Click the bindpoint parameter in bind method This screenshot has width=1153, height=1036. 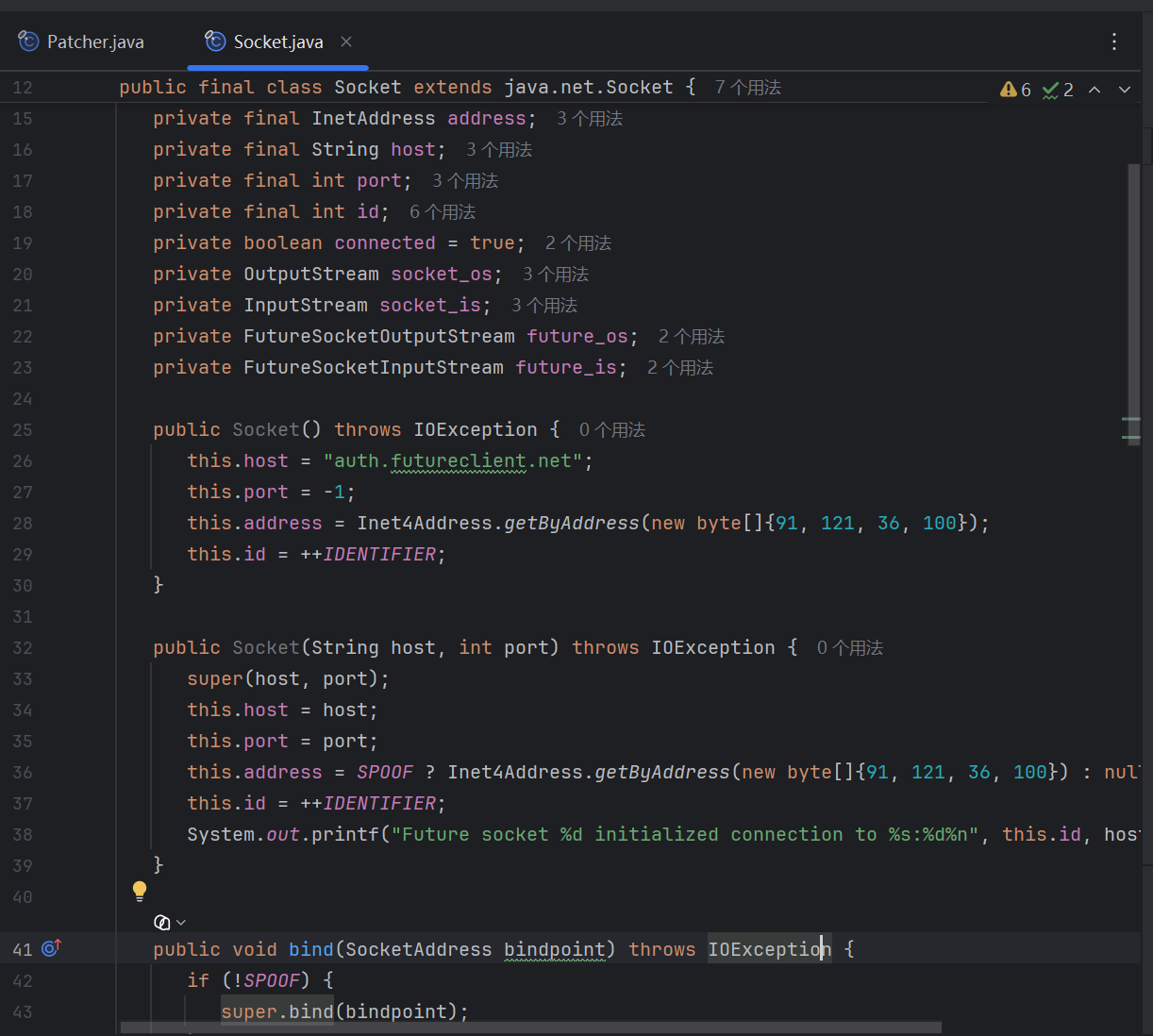coord(555,949)
